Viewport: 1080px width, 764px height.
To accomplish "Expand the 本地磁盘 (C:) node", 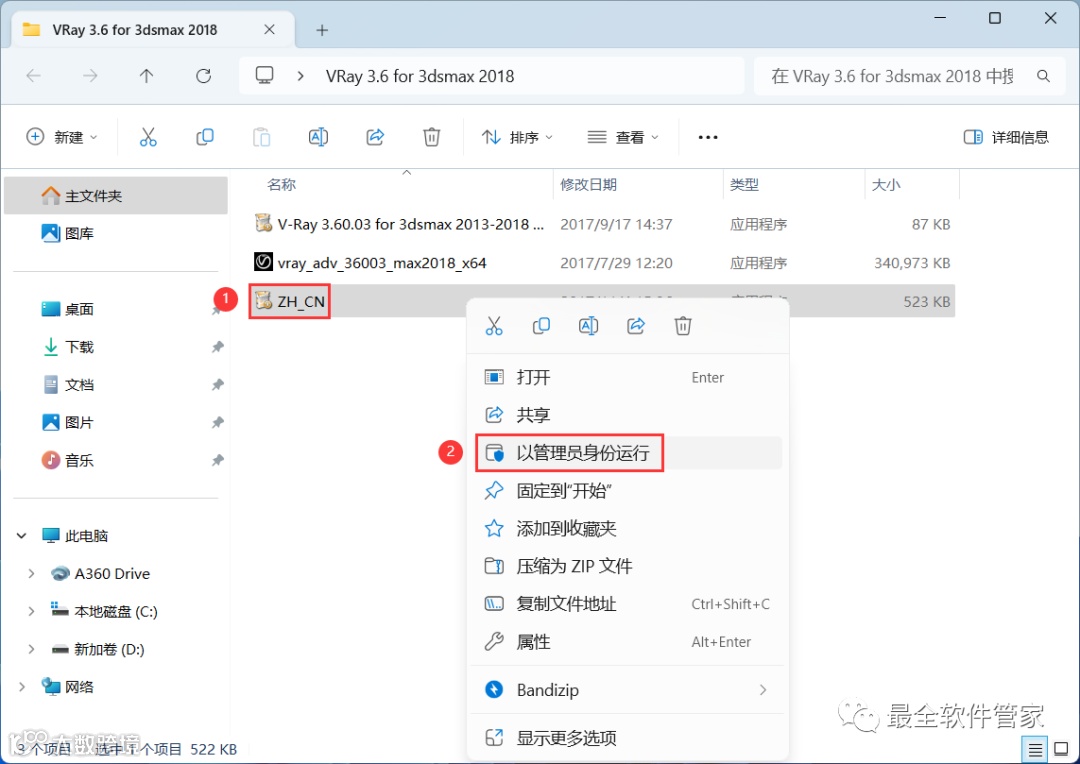I will click(x=31, y=611).
